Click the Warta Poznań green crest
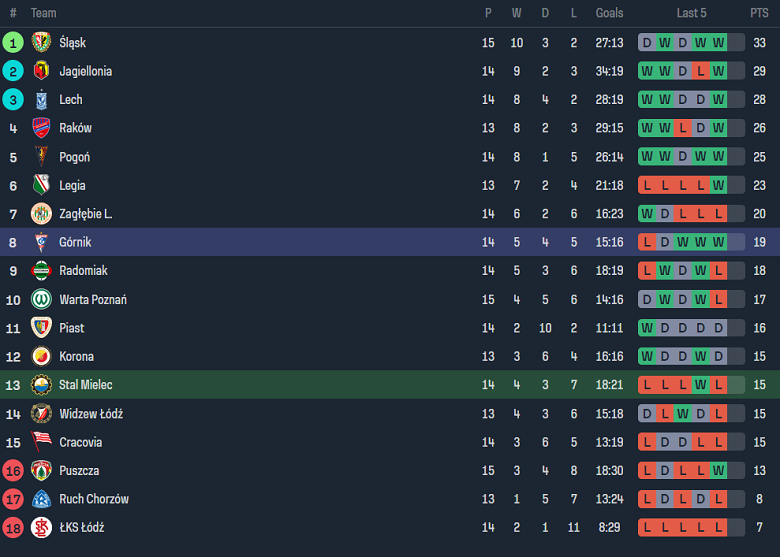This screenshot has width=780, height=557. pyautogui.click(x=41, y=299)
